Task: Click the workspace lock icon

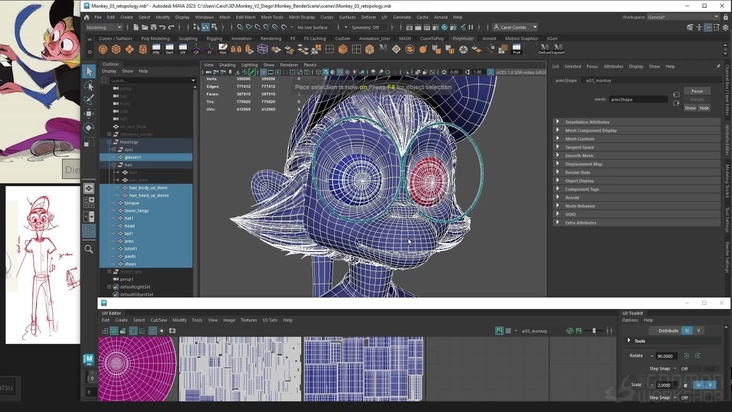Action: [x=726, y=17]
